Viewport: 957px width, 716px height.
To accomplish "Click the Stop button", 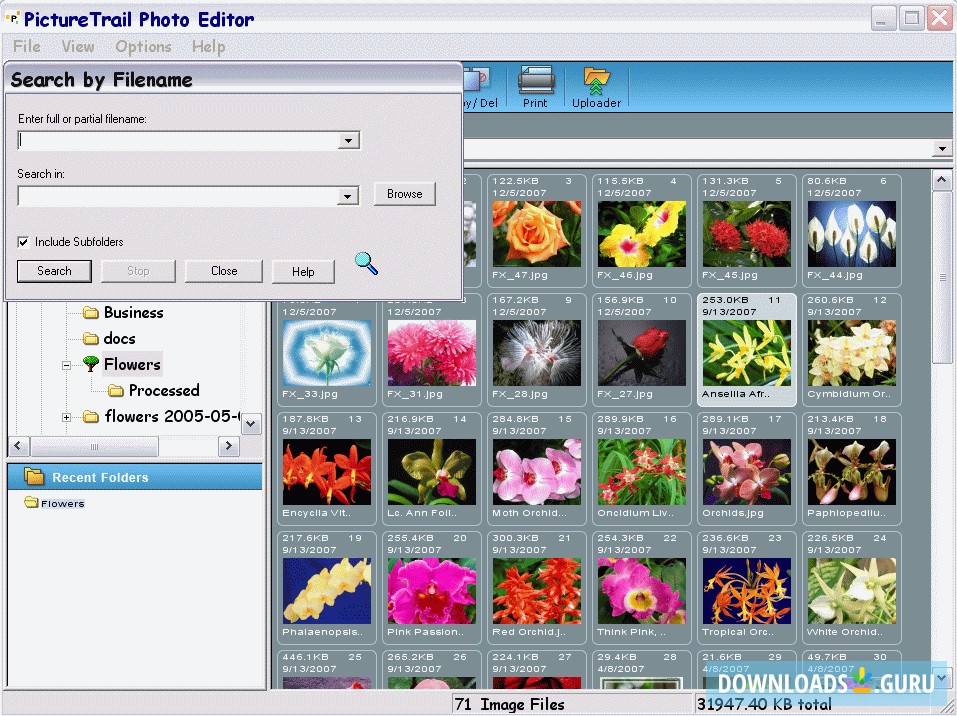I will (x=138, y=271).
